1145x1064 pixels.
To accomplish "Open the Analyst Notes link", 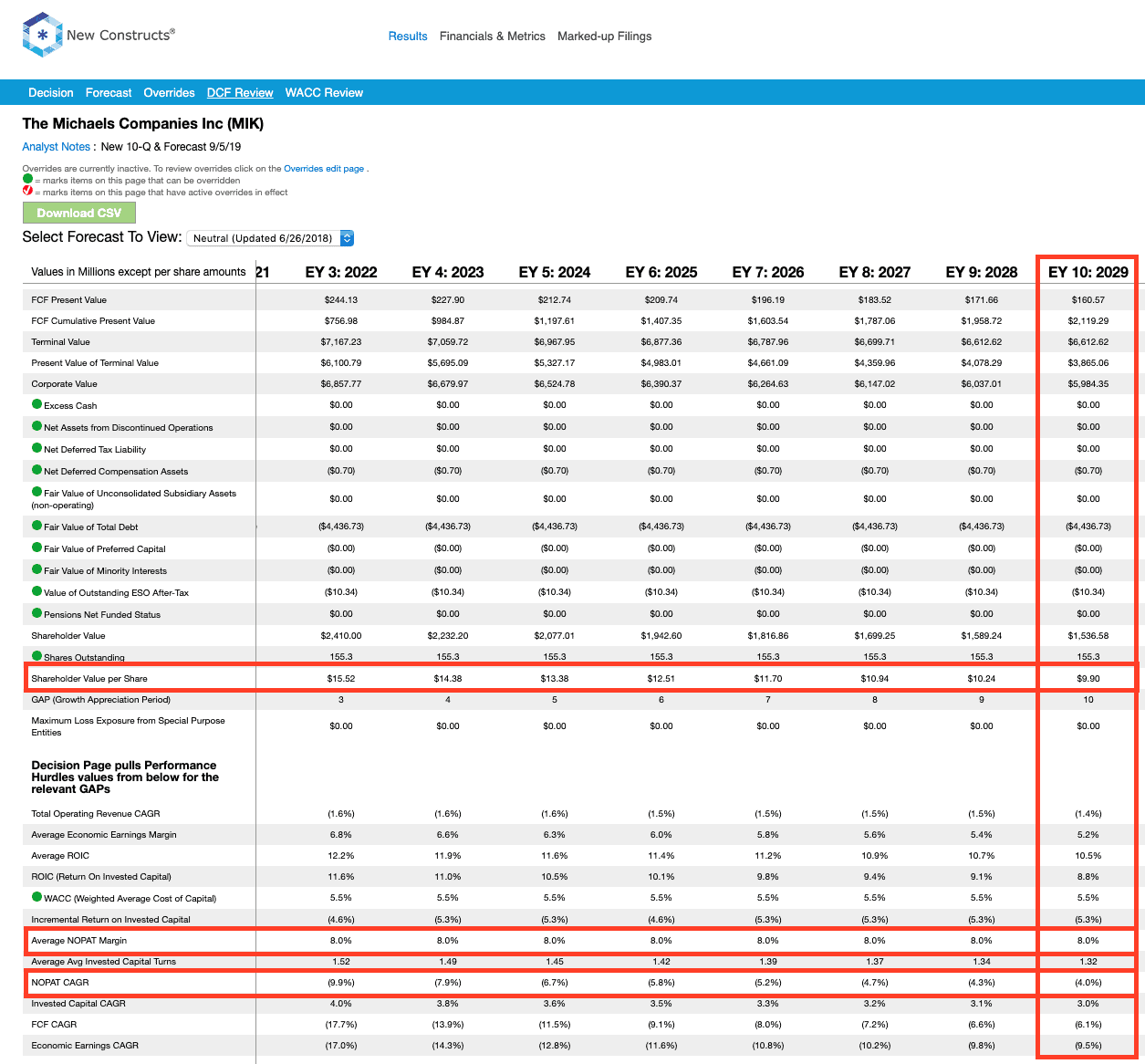I will click(x=57, y=147).
